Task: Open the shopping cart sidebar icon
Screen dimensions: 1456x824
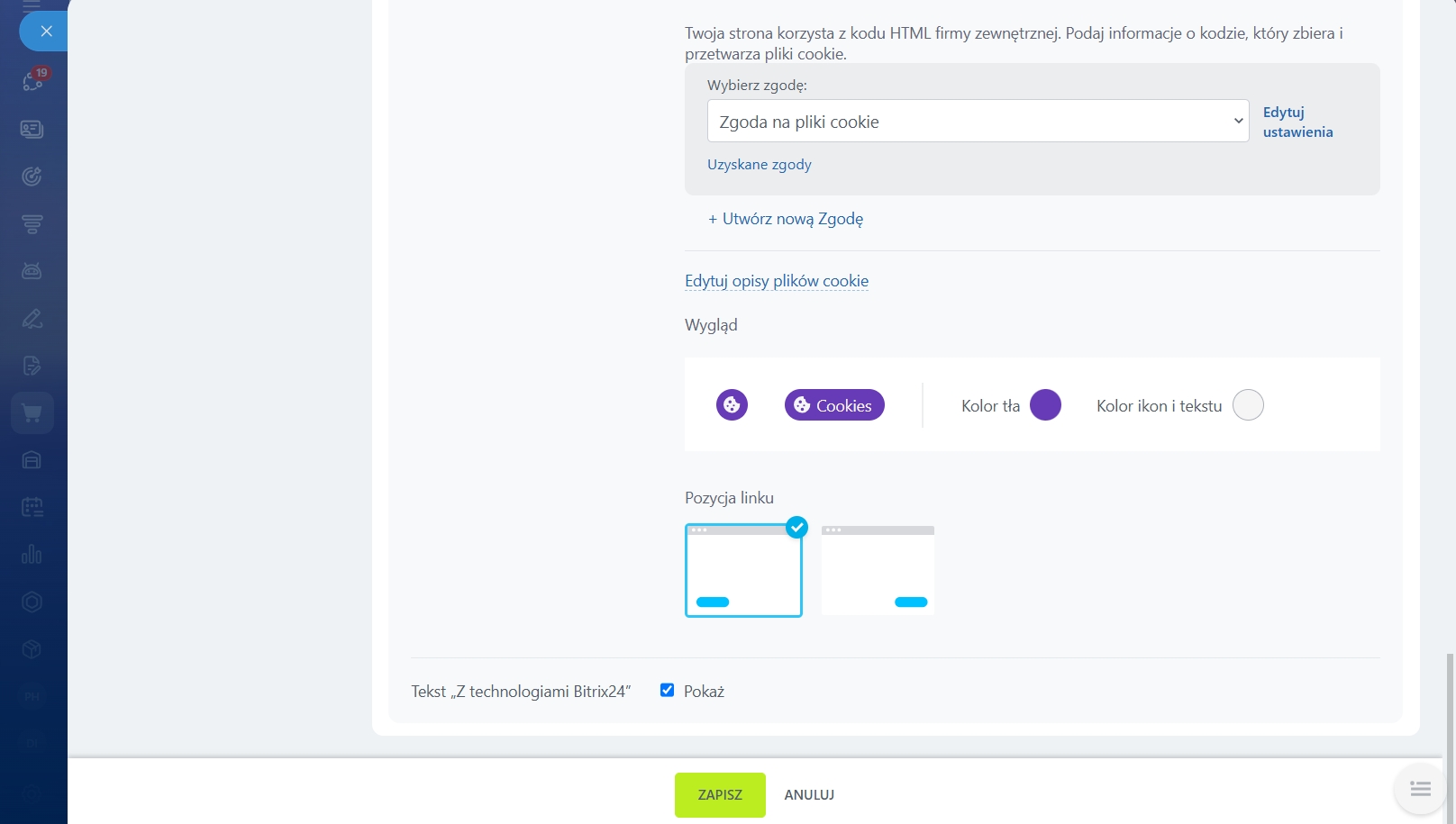Action: [32, 413]
